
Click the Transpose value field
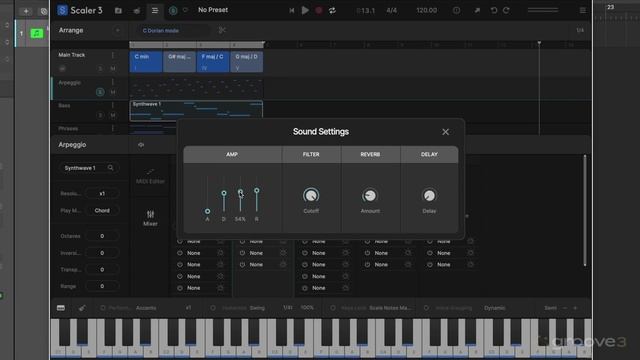click(102, 269)
